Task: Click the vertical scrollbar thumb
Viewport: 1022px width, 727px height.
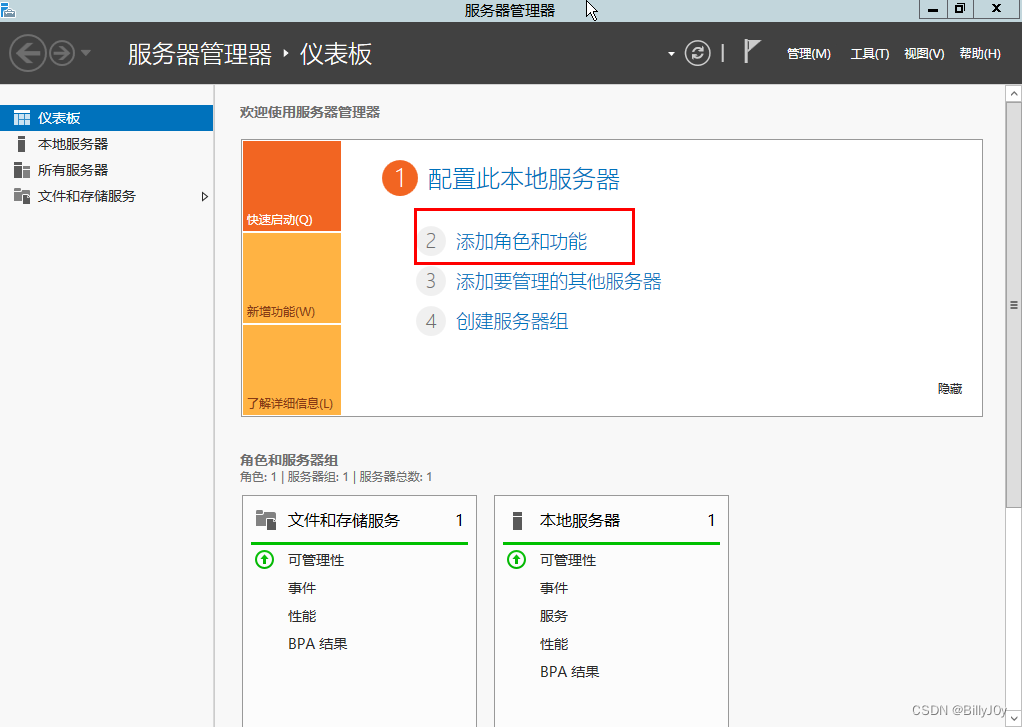Action: (1014, 304)
